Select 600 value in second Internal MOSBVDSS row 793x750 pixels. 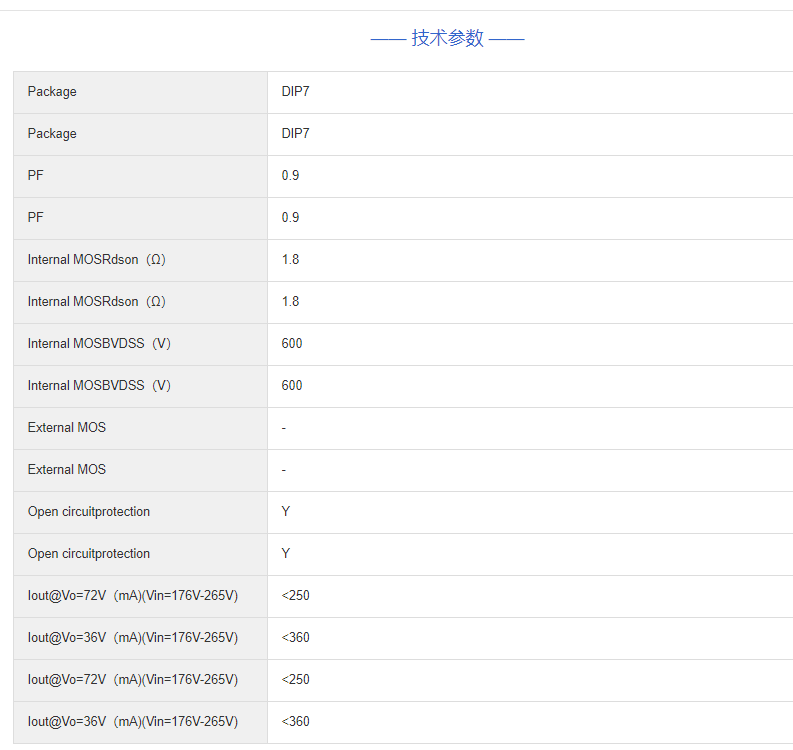tap(292, 386)
